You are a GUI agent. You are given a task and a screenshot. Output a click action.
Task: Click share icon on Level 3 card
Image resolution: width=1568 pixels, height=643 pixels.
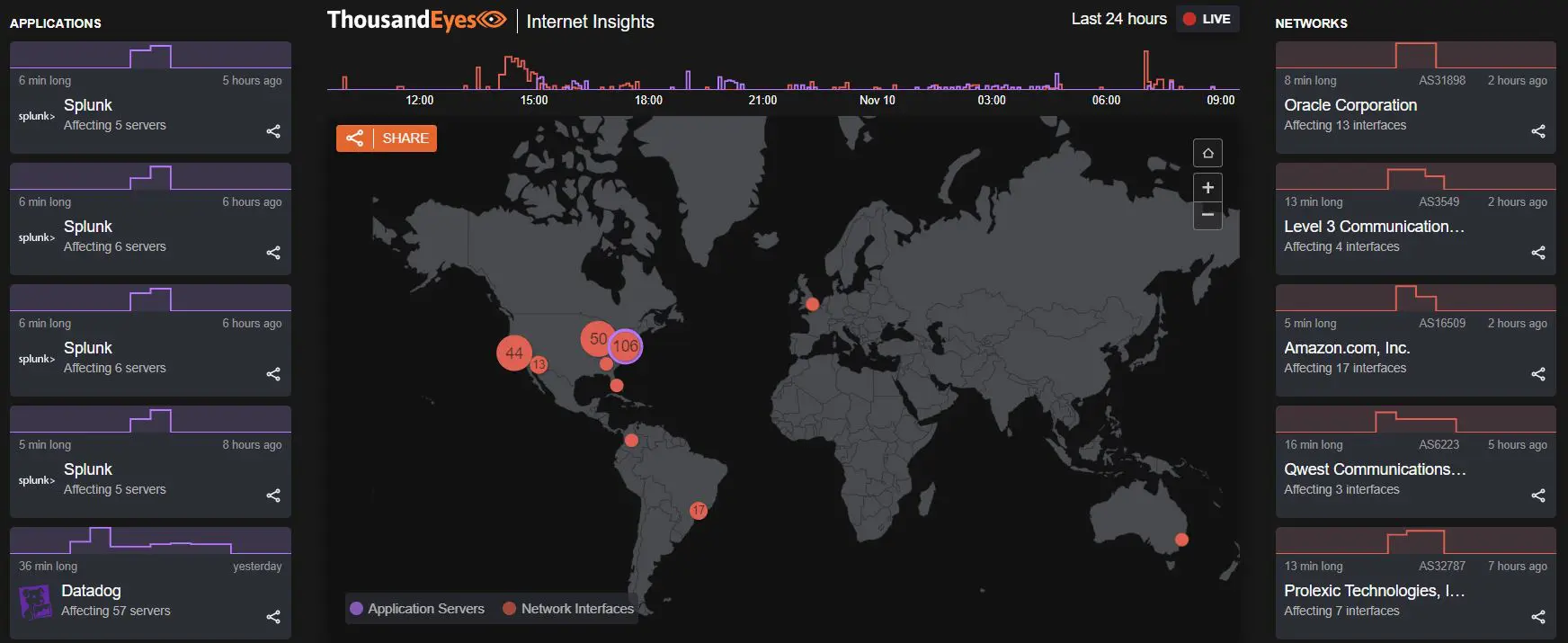click(1537, 253)
